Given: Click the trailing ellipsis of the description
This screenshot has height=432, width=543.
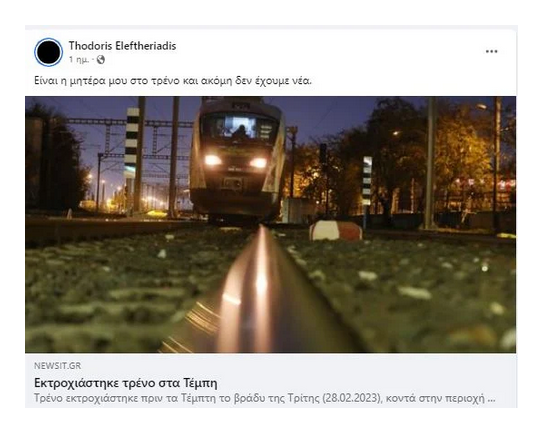Looking at the screenshot, I should 491,399.
